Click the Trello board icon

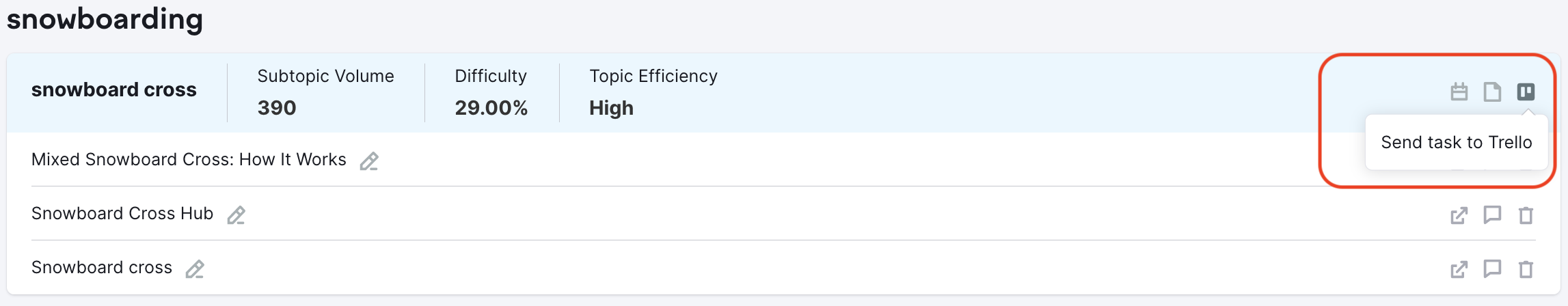click(x=1526, y=92)
